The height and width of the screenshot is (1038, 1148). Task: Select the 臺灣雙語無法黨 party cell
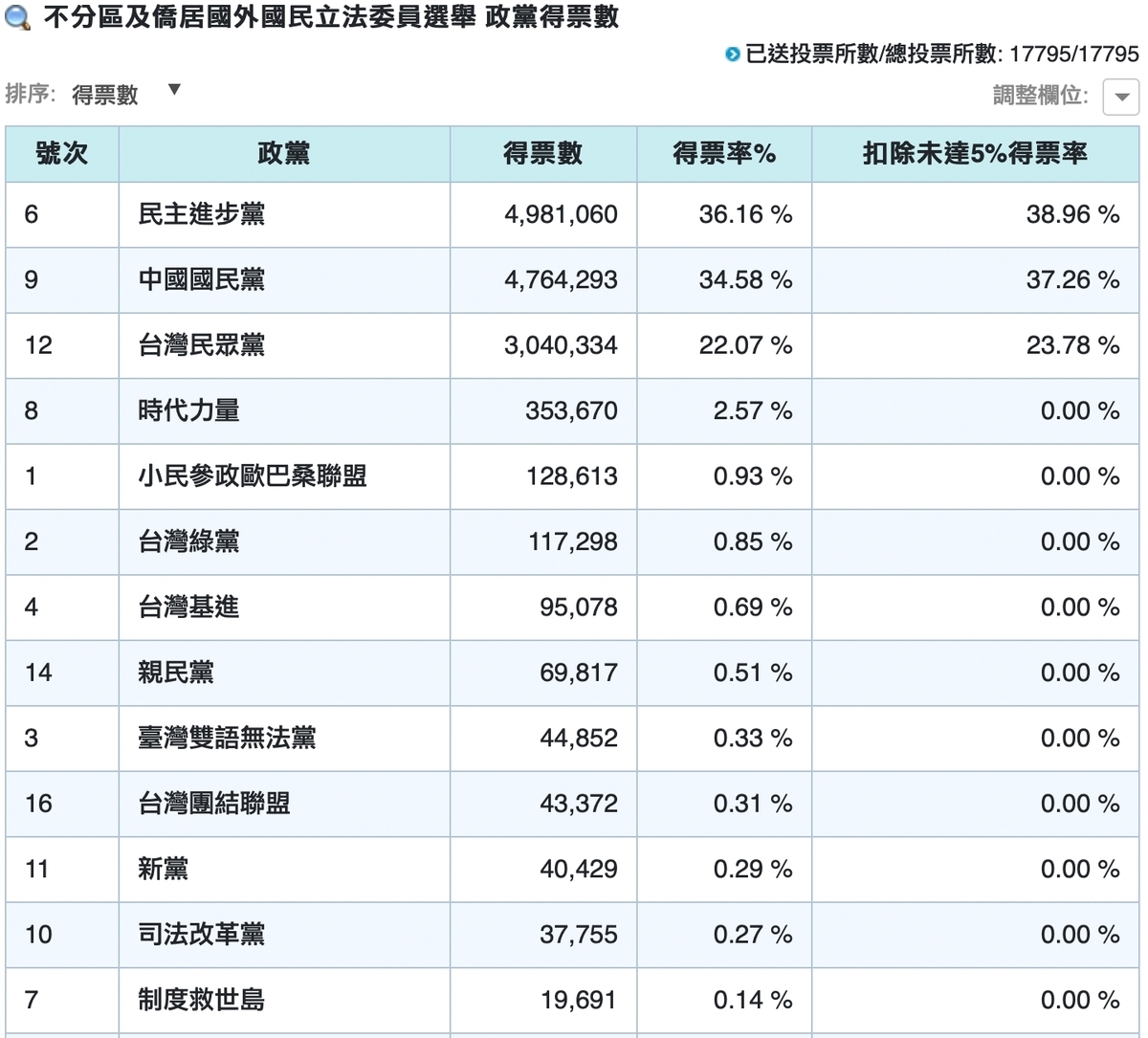tap(284, 739)
